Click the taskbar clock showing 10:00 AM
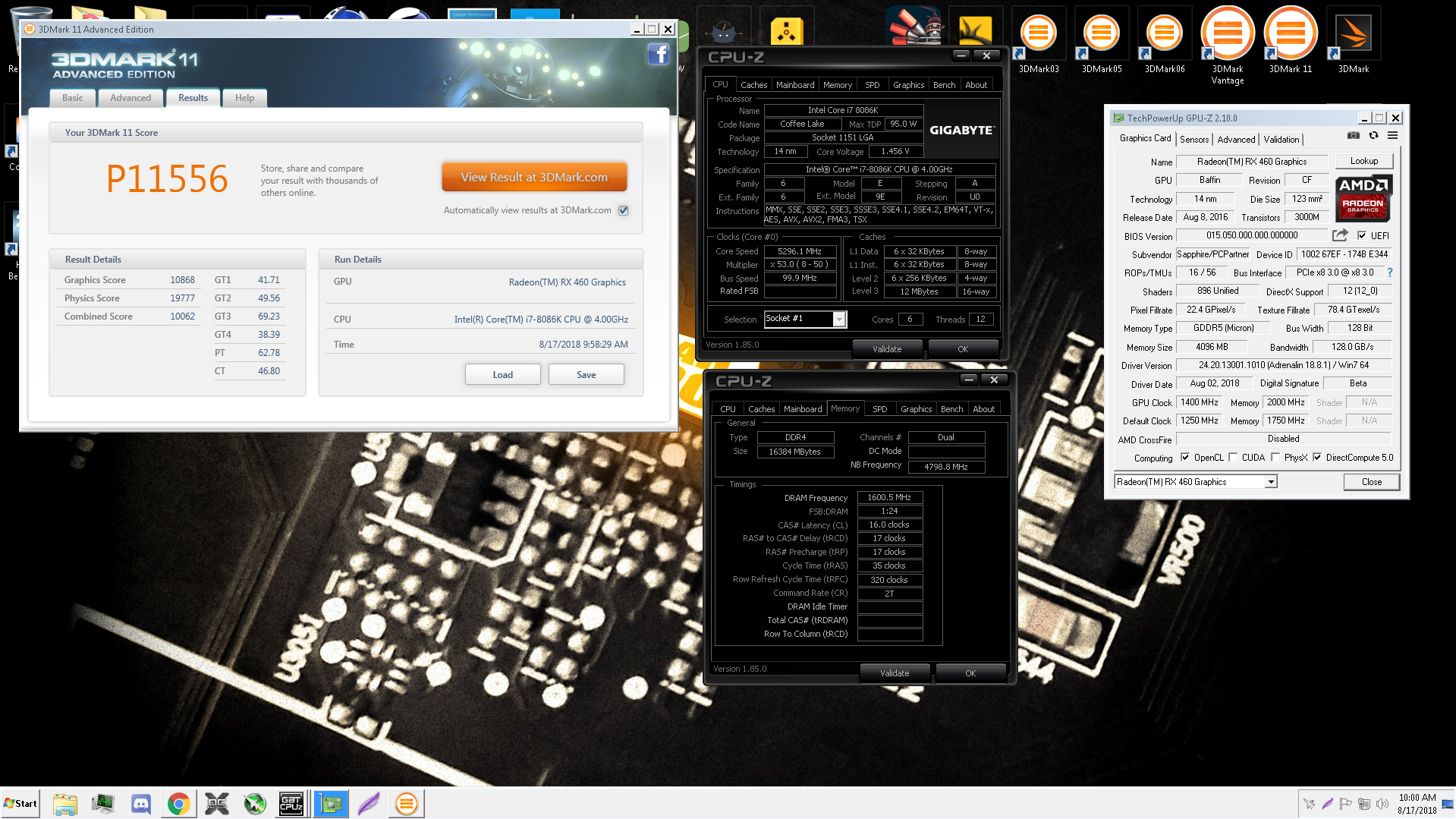This screenshot has height=819, width=1456. tap(1417, 804)
